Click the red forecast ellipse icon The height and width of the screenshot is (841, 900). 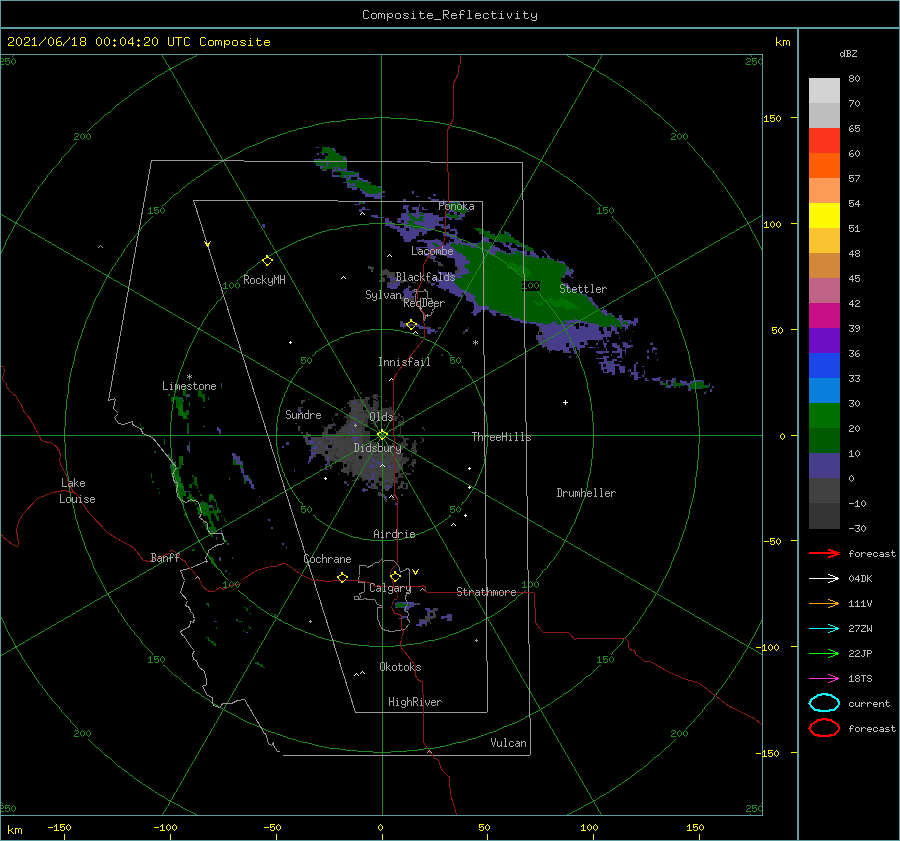[x=824, y=728]
